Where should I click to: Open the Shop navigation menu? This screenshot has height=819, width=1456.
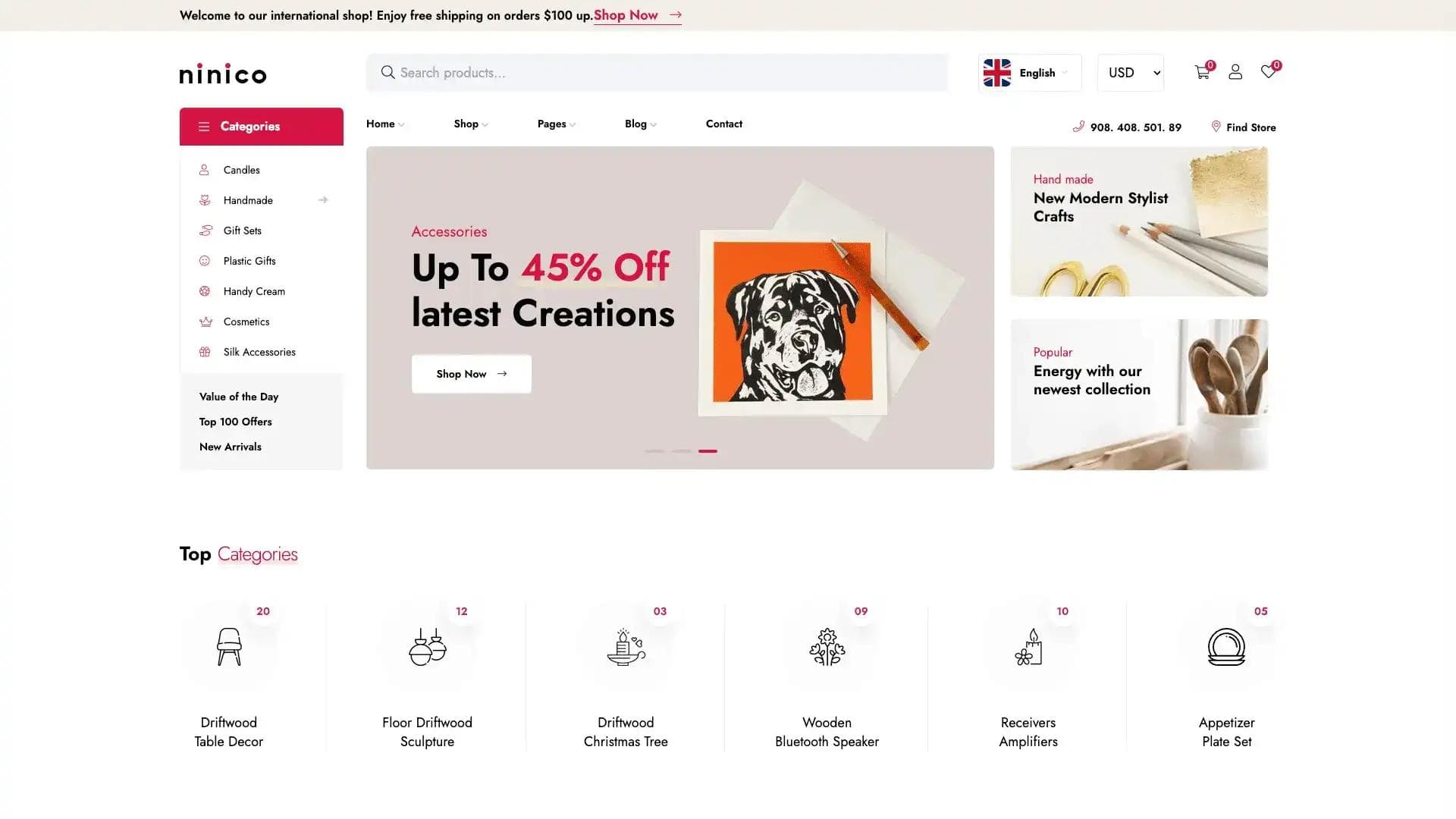pos(470,124)
